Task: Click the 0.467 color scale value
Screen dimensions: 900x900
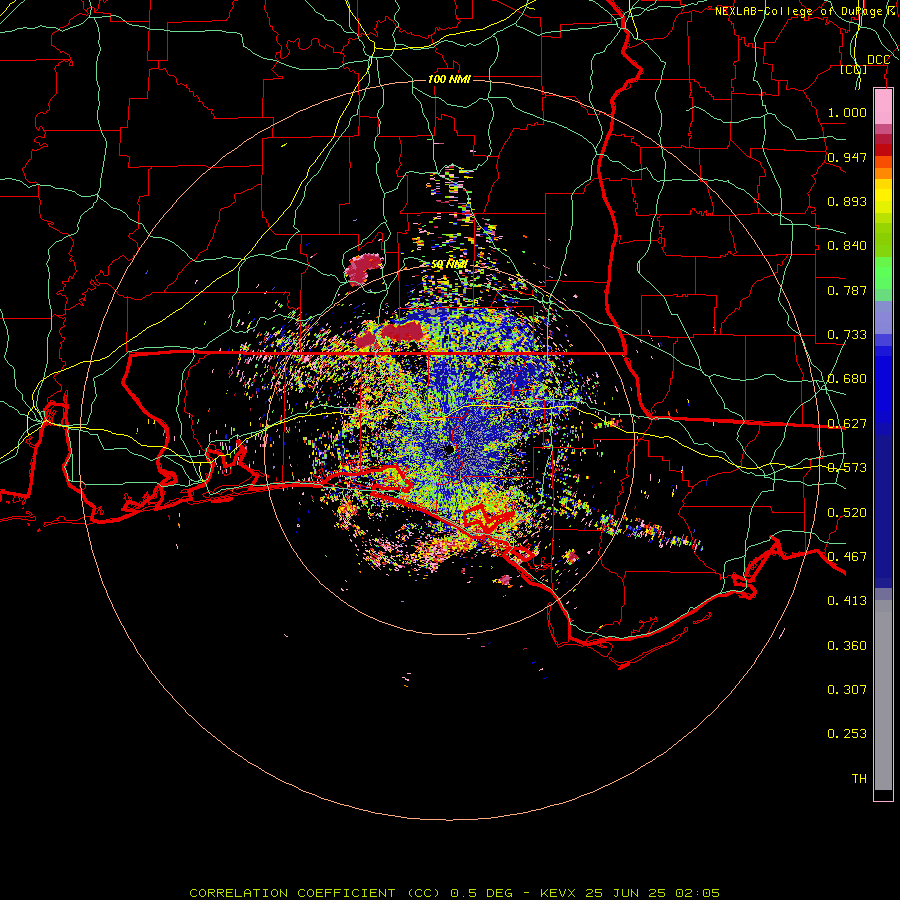Action: 847,557
